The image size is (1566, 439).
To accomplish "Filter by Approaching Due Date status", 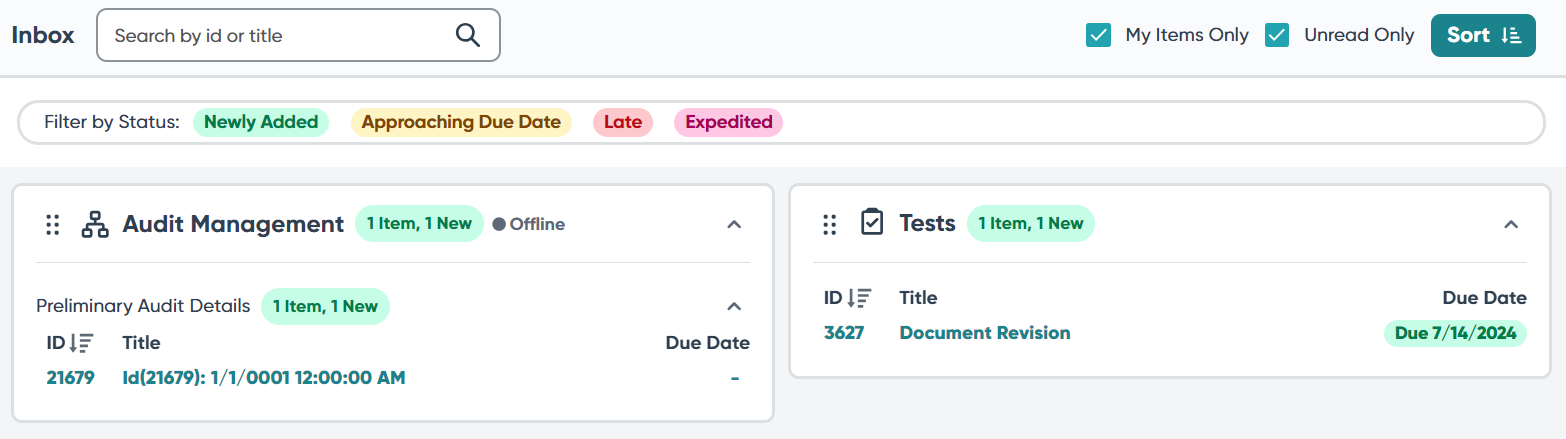I will (x=461, y=123).
